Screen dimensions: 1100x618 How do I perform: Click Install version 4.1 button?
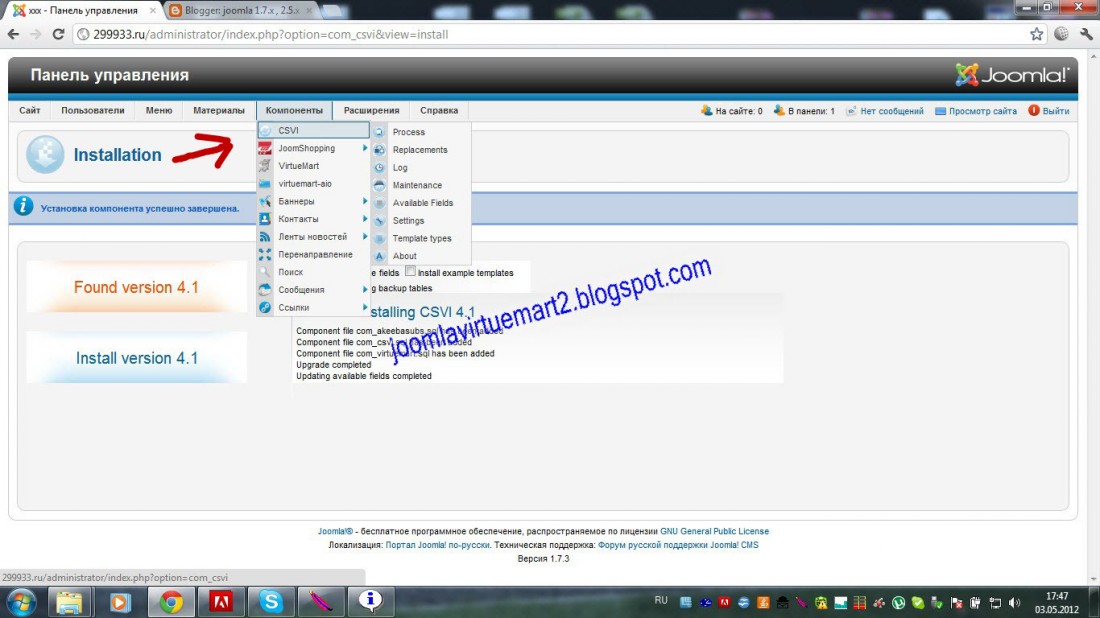pyautogui.click(x=137, y=358)
